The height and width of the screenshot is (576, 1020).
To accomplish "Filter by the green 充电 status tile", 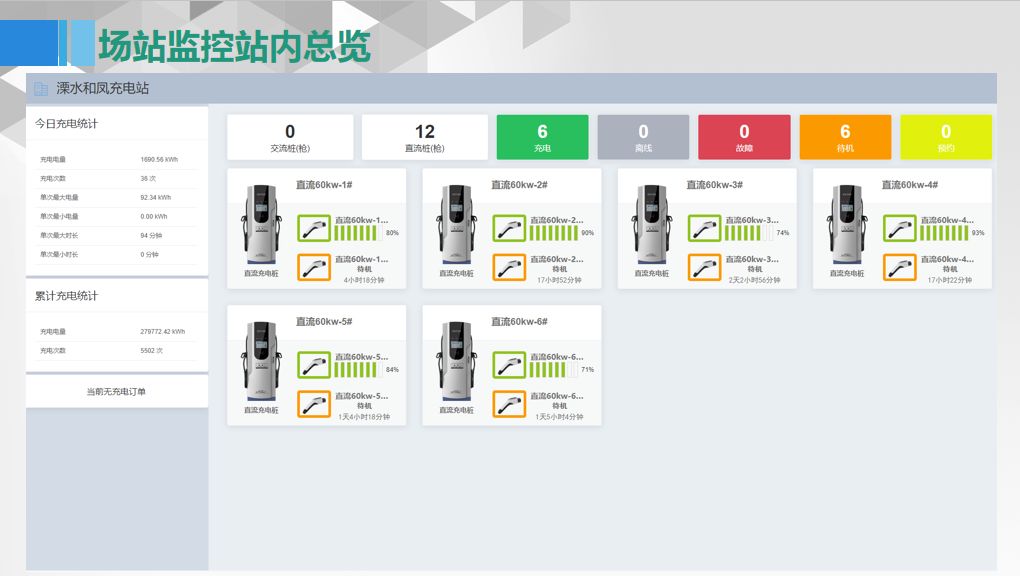I will point(542,137).
